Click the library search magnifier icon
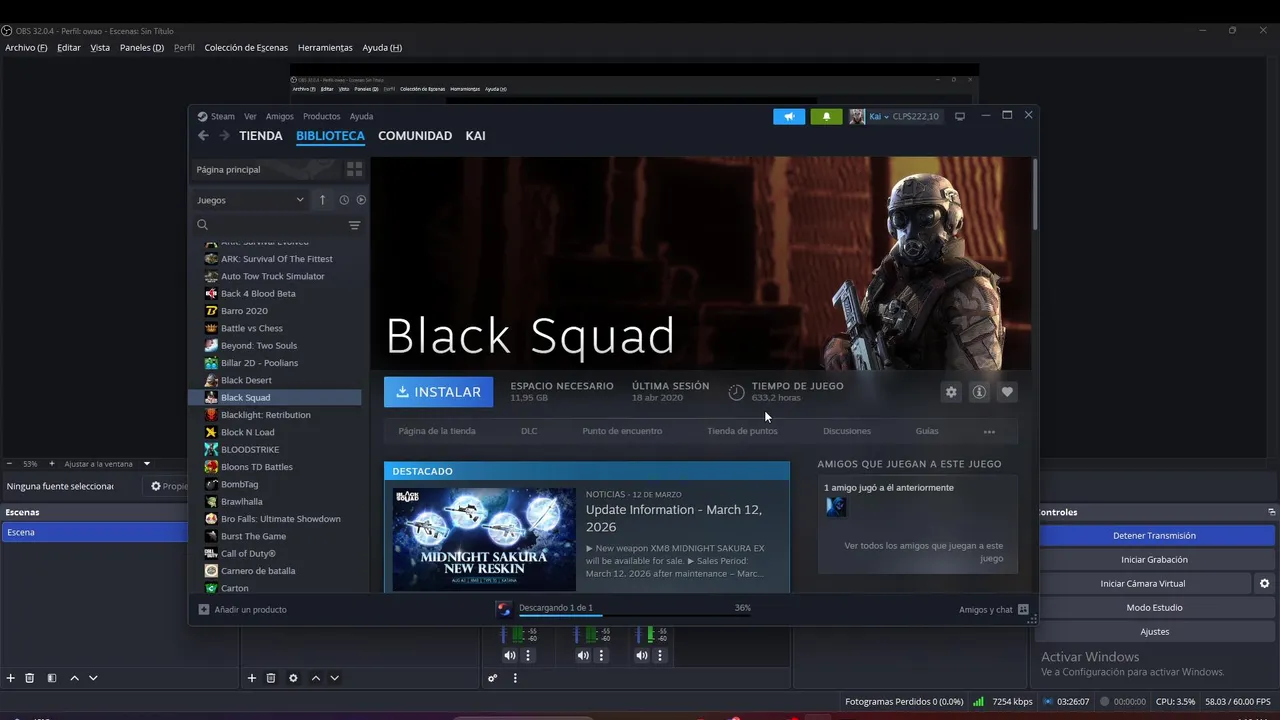 coord(202,226)
